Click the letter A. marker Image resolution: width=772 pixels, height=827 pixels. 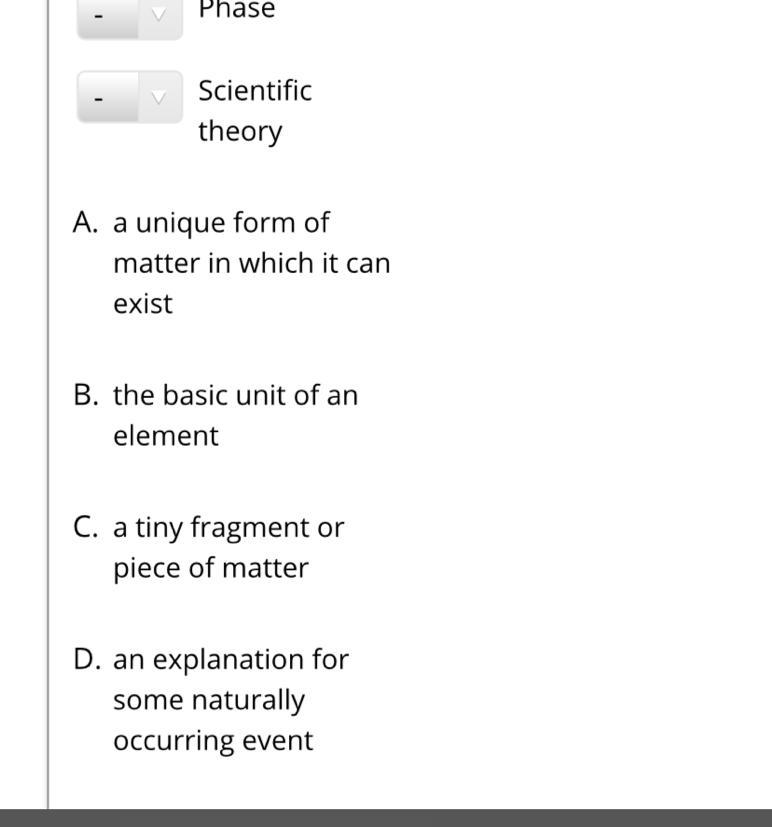click(85, 223)
